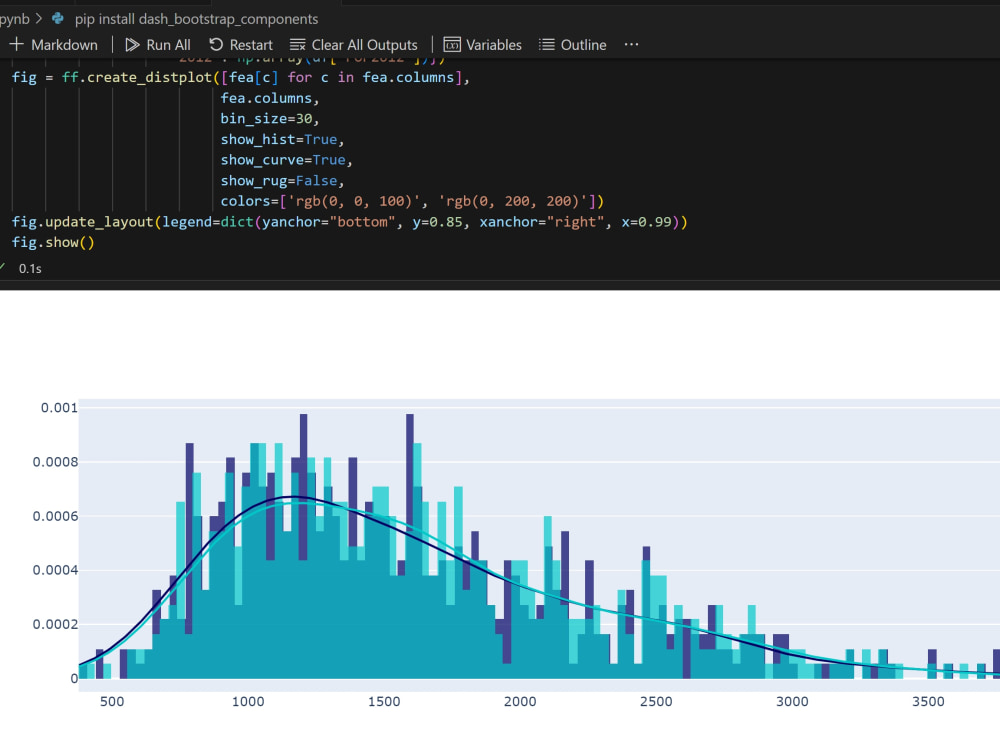1000x750 pixels.
Task: Click the cell execution time 0.1s
Action: point(30,269)
